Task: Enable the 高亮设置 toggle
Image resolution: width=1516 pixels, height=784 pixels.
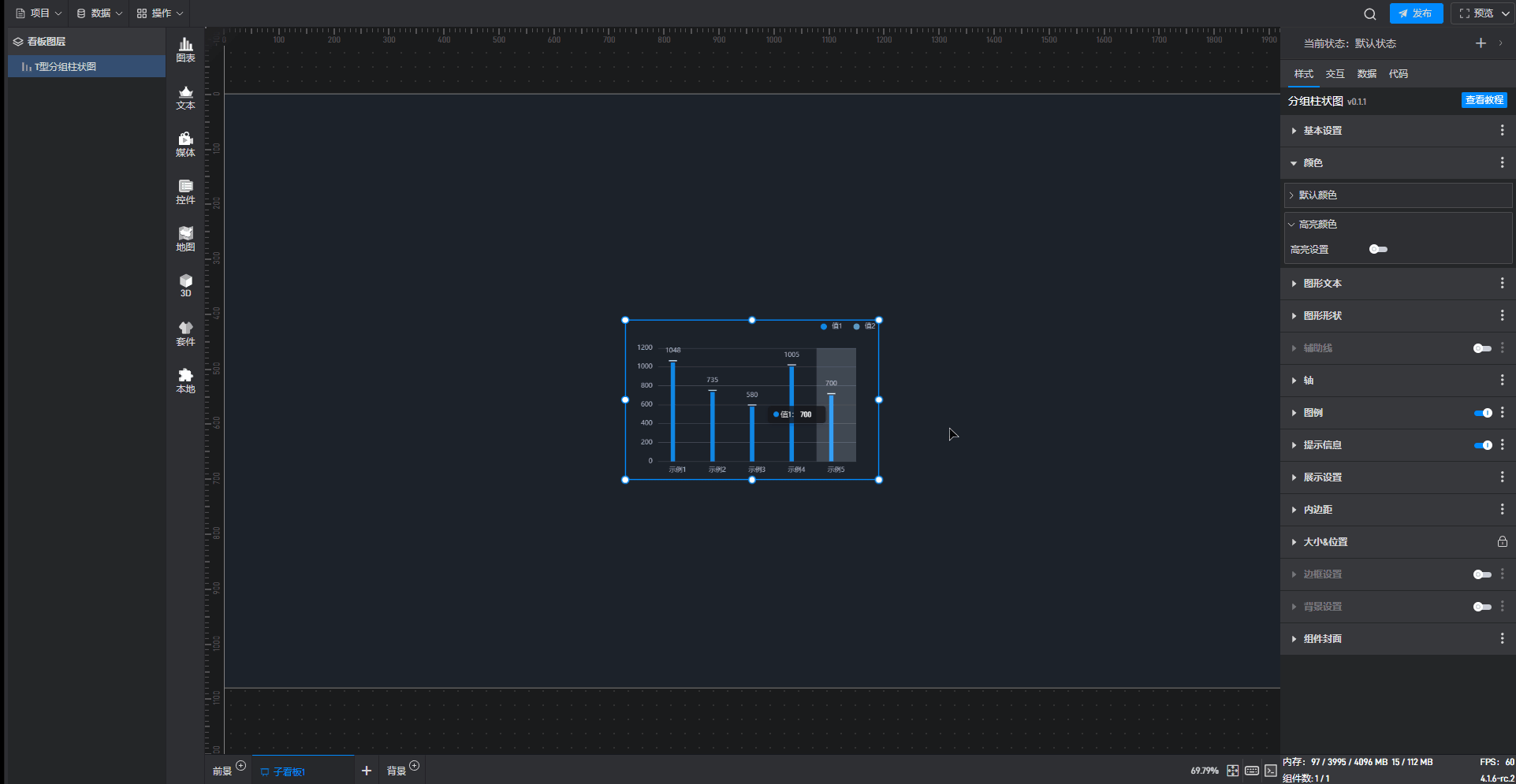Action: (1378, 249)
